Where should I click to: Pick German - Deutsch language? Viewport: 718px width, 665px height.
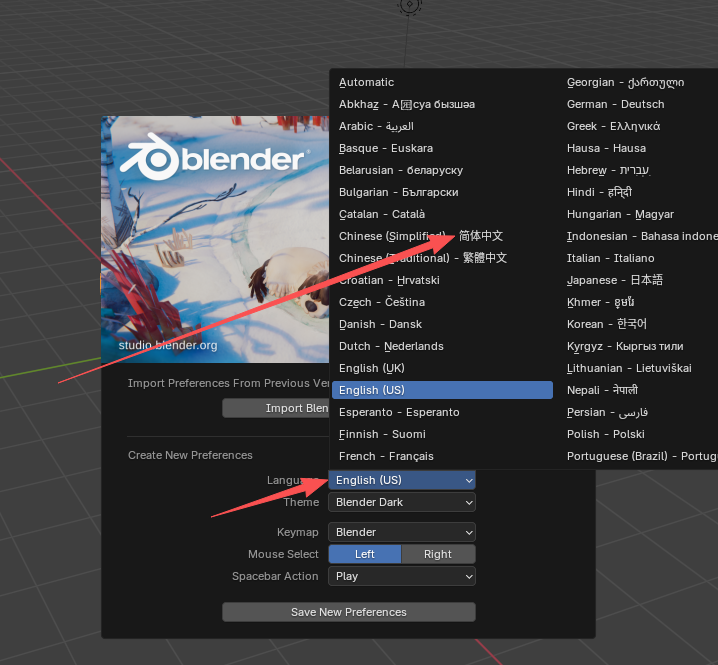click(639, 104)
